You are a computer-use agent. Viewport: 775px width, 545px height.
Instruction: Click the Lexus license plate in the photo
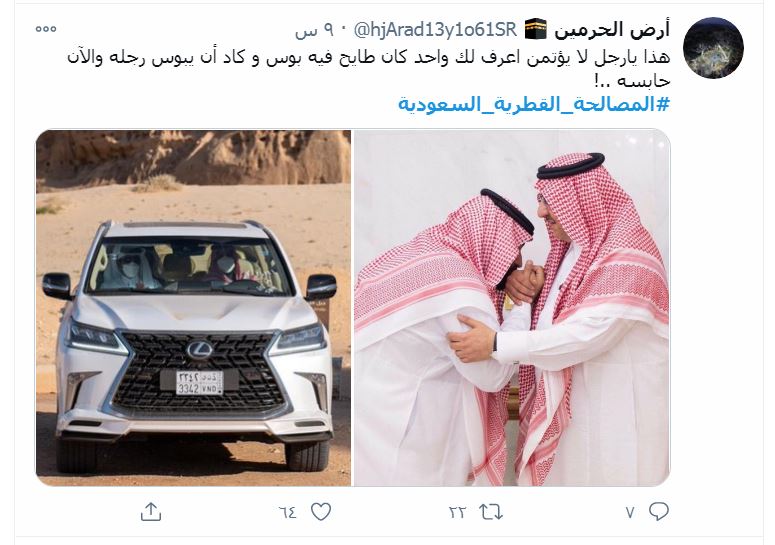[x=200, y=383]
